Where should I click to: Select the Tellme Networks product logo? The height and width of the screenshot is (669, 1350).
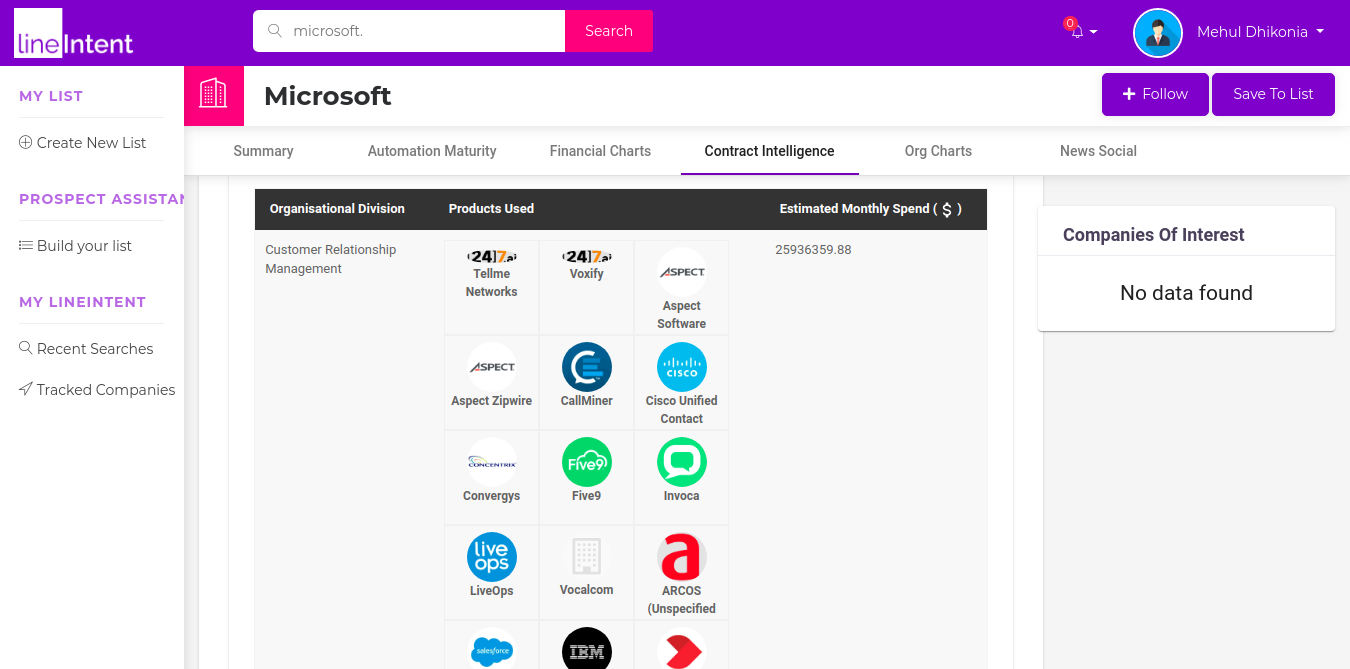492,256
